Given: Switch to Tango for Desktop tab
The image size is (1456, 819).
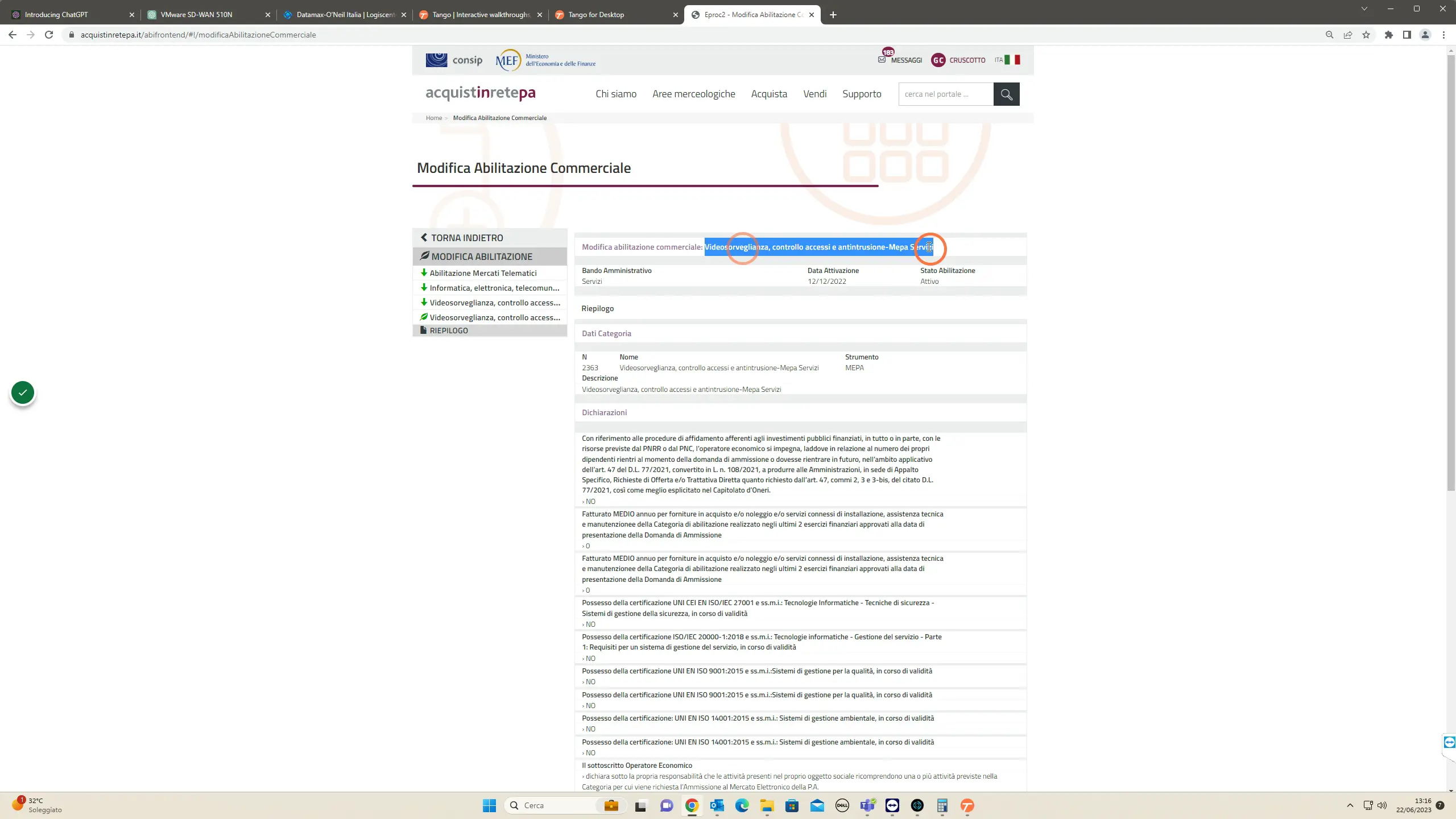Looking at the screenshot, I should (x=617, y=15).
